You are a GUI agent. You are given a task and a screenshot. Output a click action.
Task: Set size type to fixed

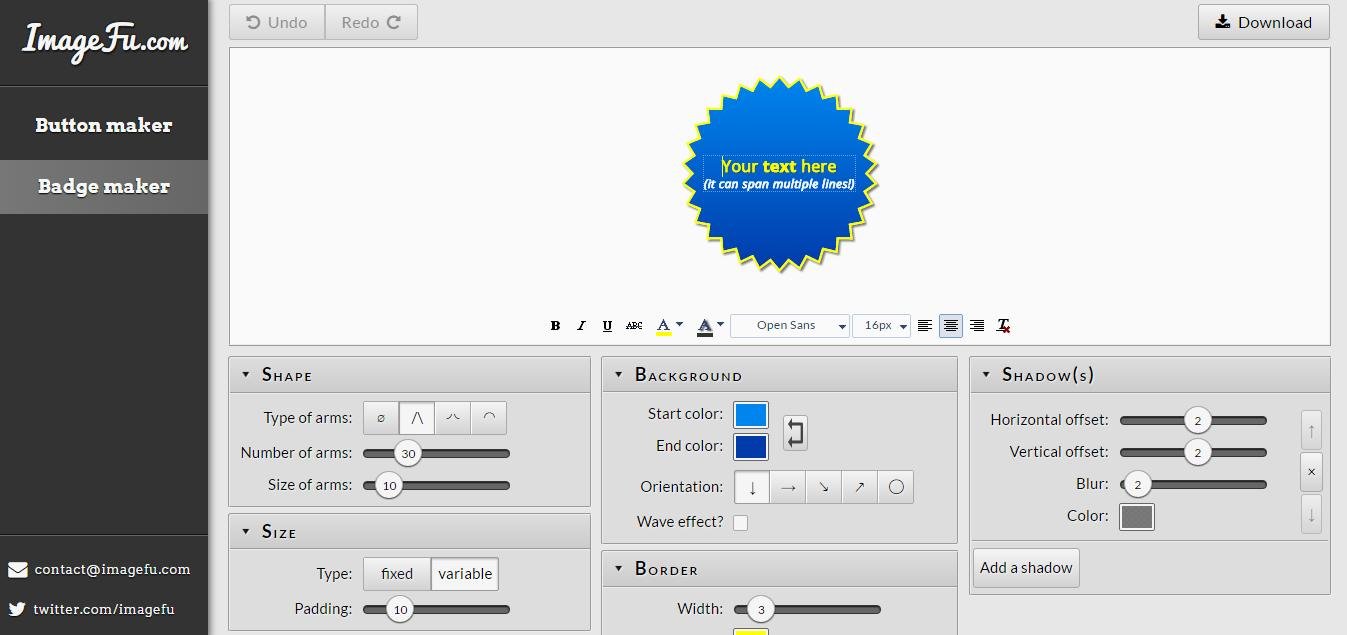click(397, 574)
